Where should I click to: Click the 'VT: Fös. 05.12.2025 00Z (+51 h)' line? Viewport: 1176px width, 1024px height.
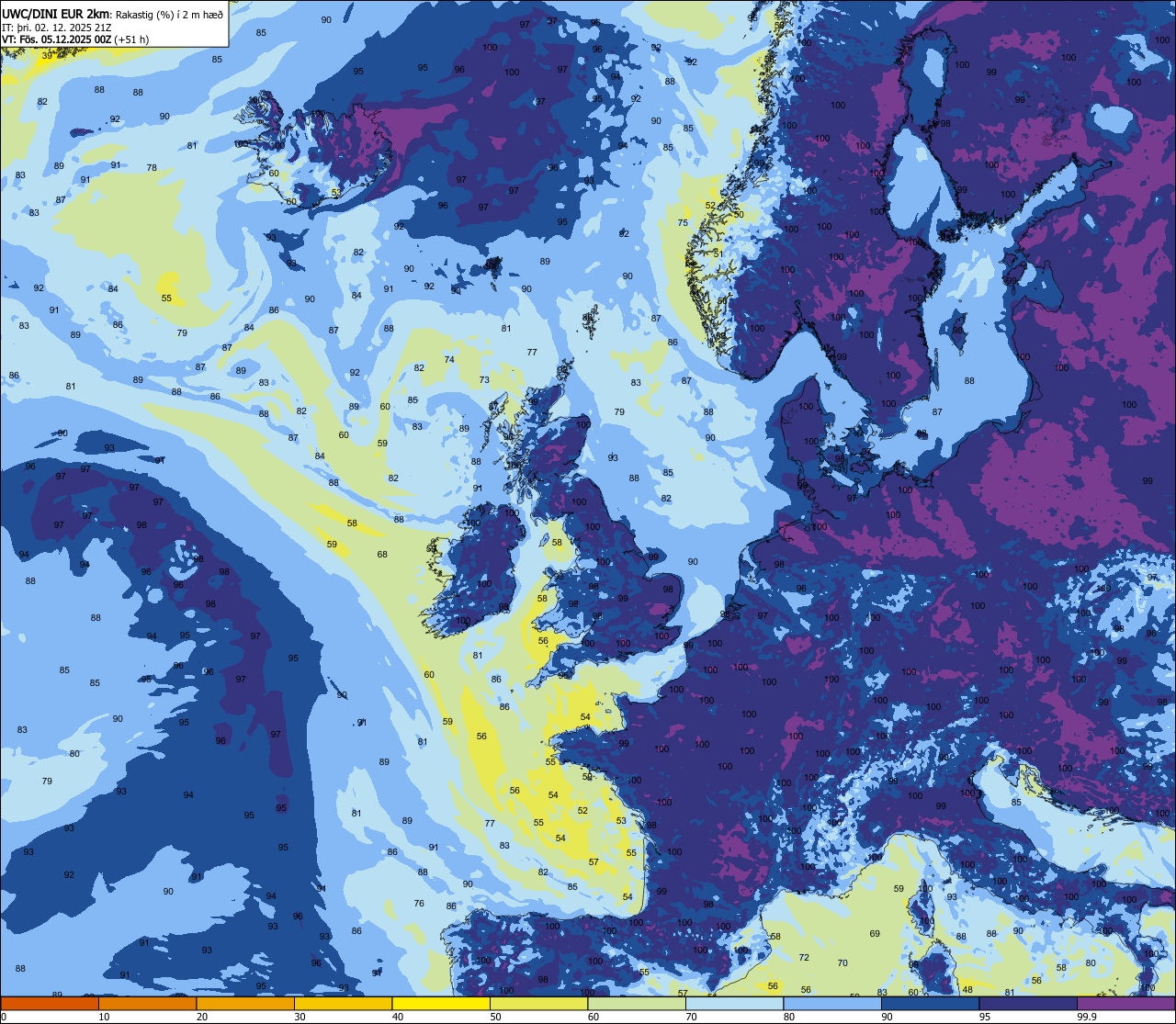[75, 39]
